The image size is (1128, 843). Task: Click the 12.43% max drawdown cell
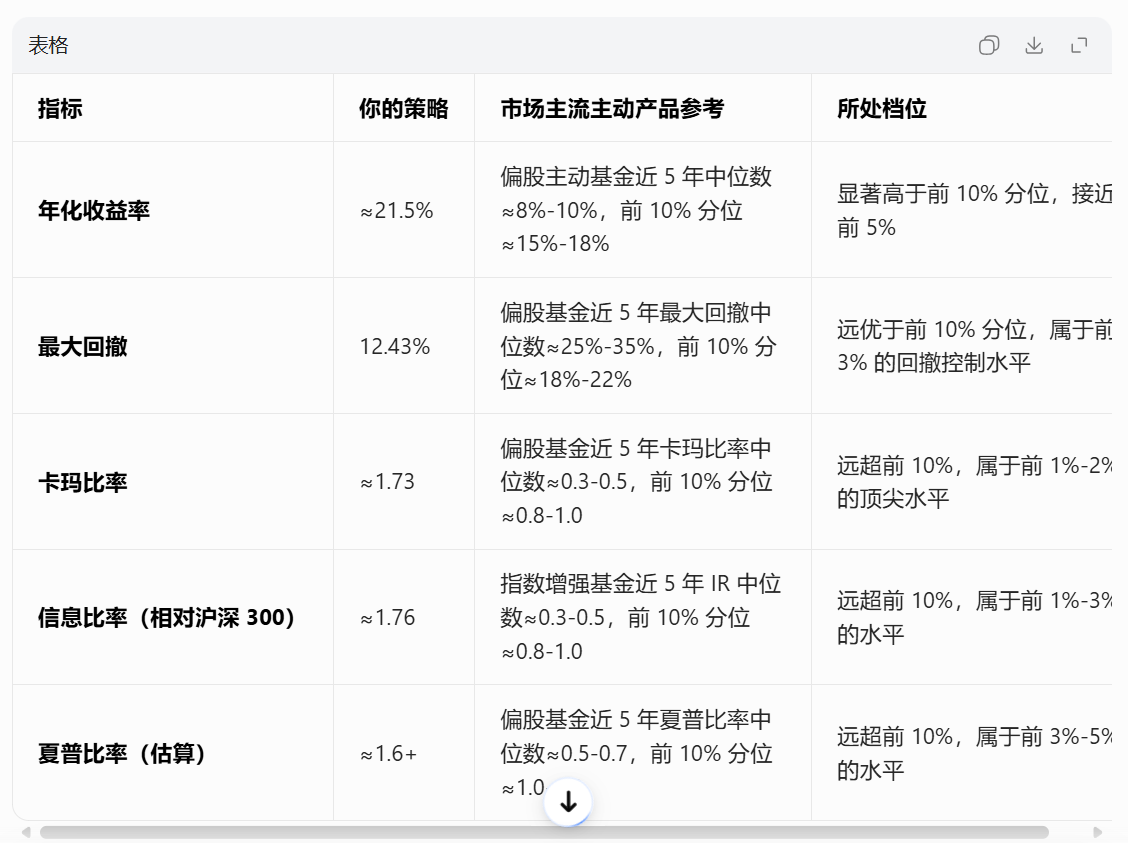(395, 347)
